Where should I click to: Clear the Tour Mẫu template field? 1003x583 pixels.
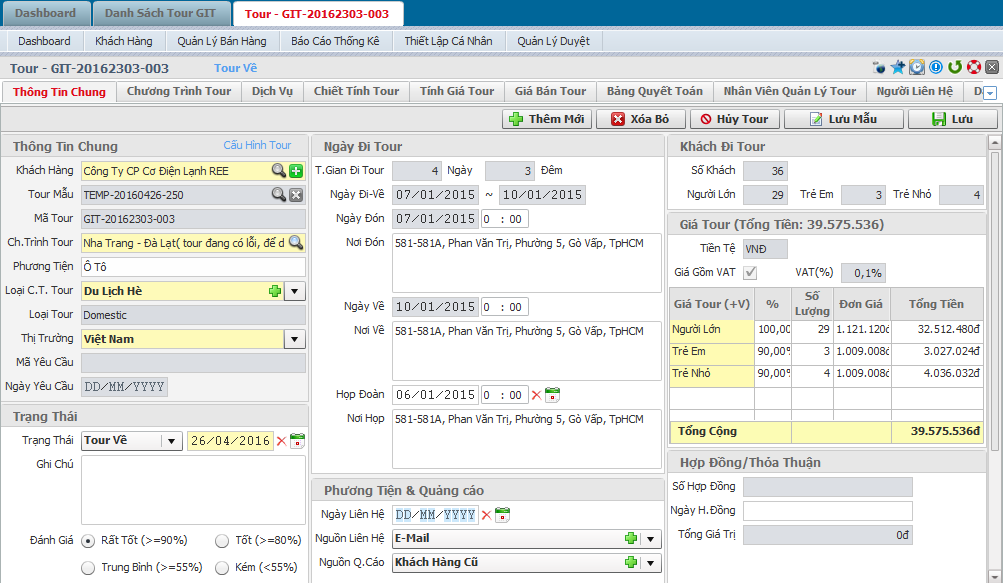[296, 195]
